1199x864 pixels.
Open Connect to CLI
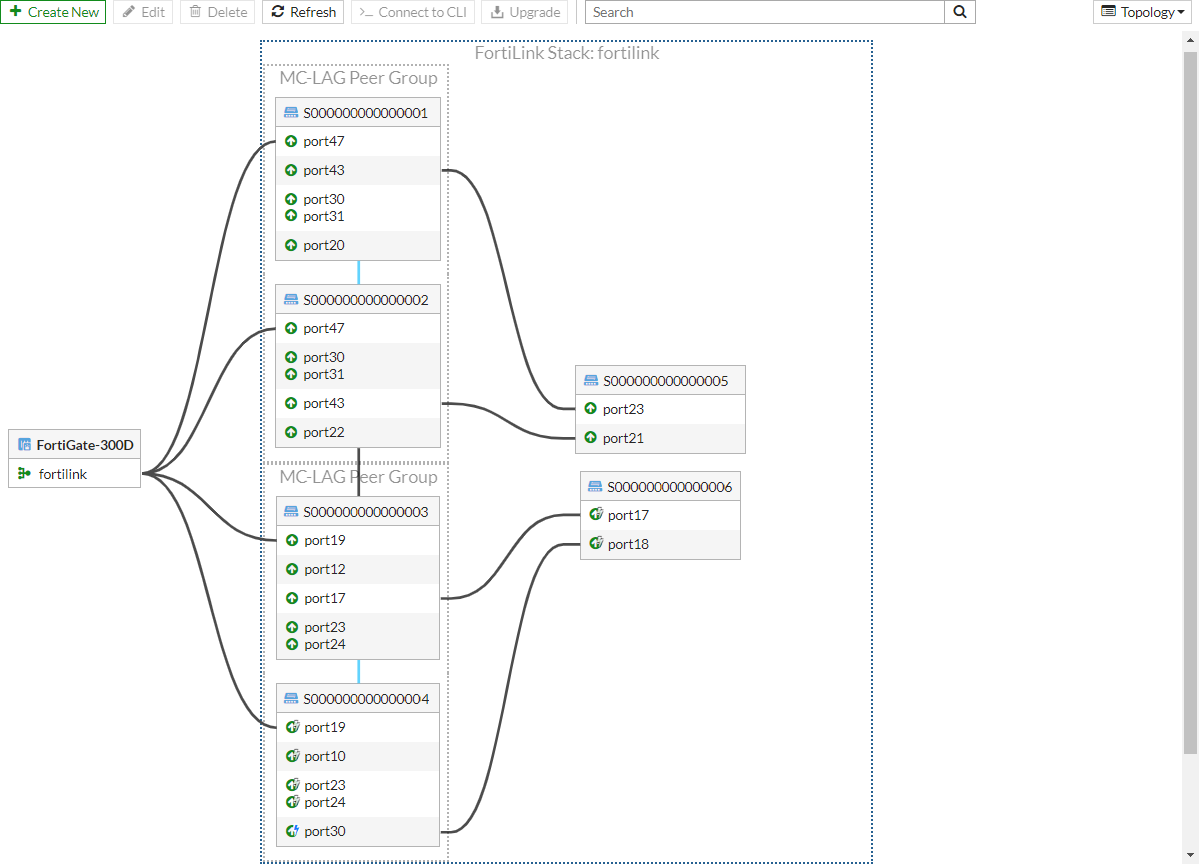413,12
